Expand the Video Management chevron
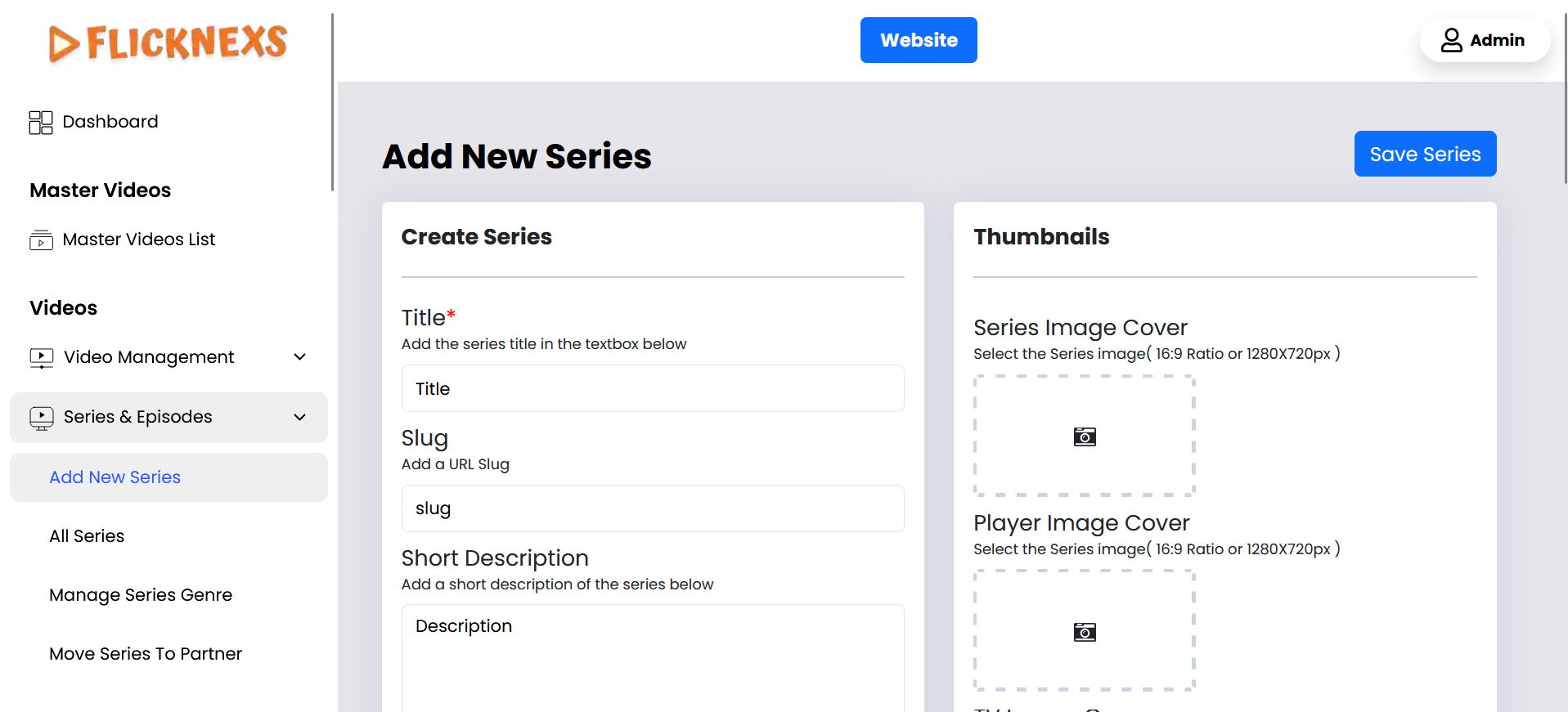The width and height of the screenshot is (1568, 712). point(300,357)
